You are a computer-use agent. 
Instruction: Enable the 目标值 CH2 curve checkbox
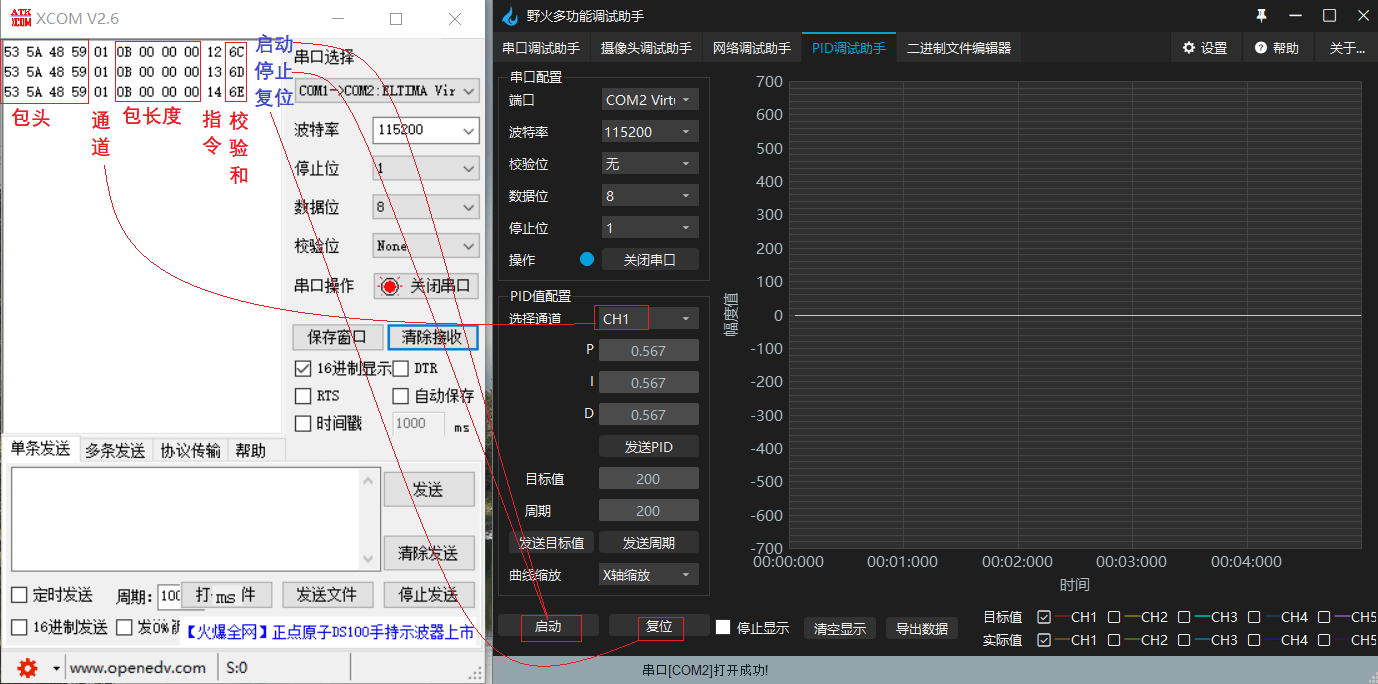click(x=1114, y=617)
